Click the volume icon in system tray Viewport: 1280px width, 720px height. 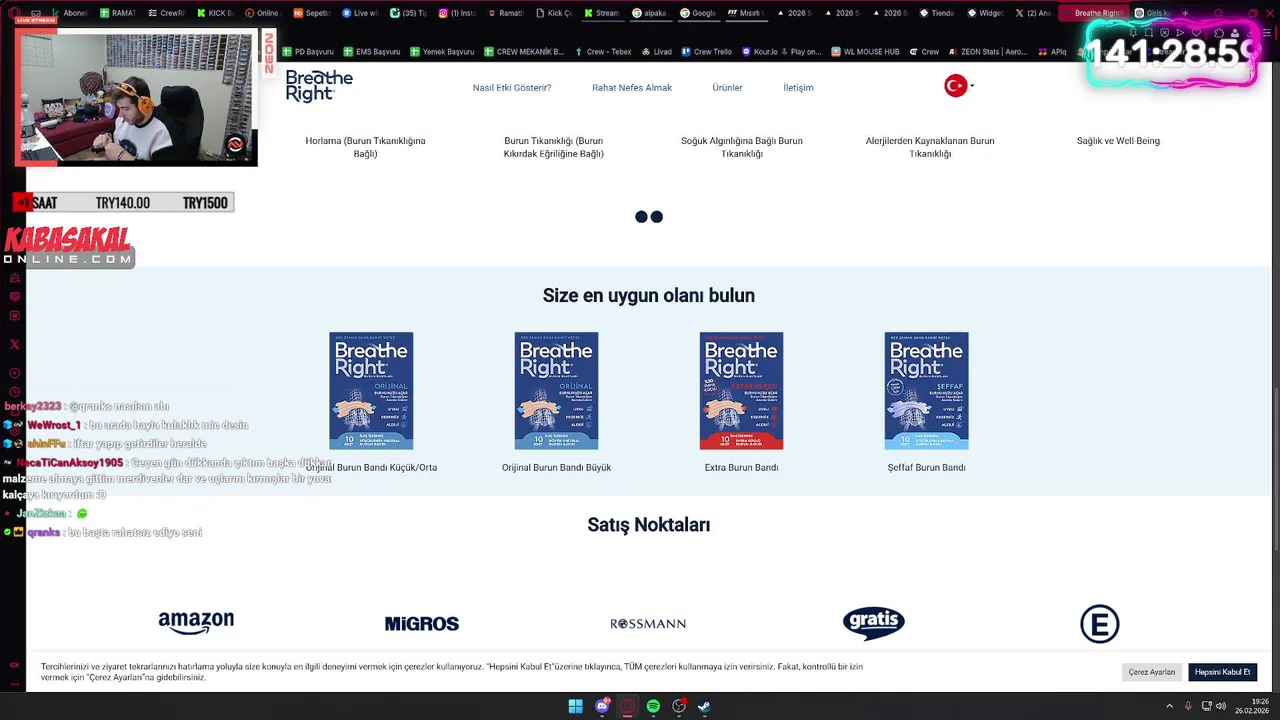point(1221,706)
